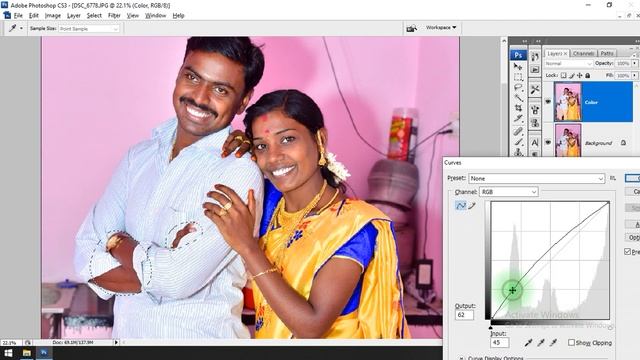Open the Opacity slider arrow
640x360 pixels.
click(635, 64)
